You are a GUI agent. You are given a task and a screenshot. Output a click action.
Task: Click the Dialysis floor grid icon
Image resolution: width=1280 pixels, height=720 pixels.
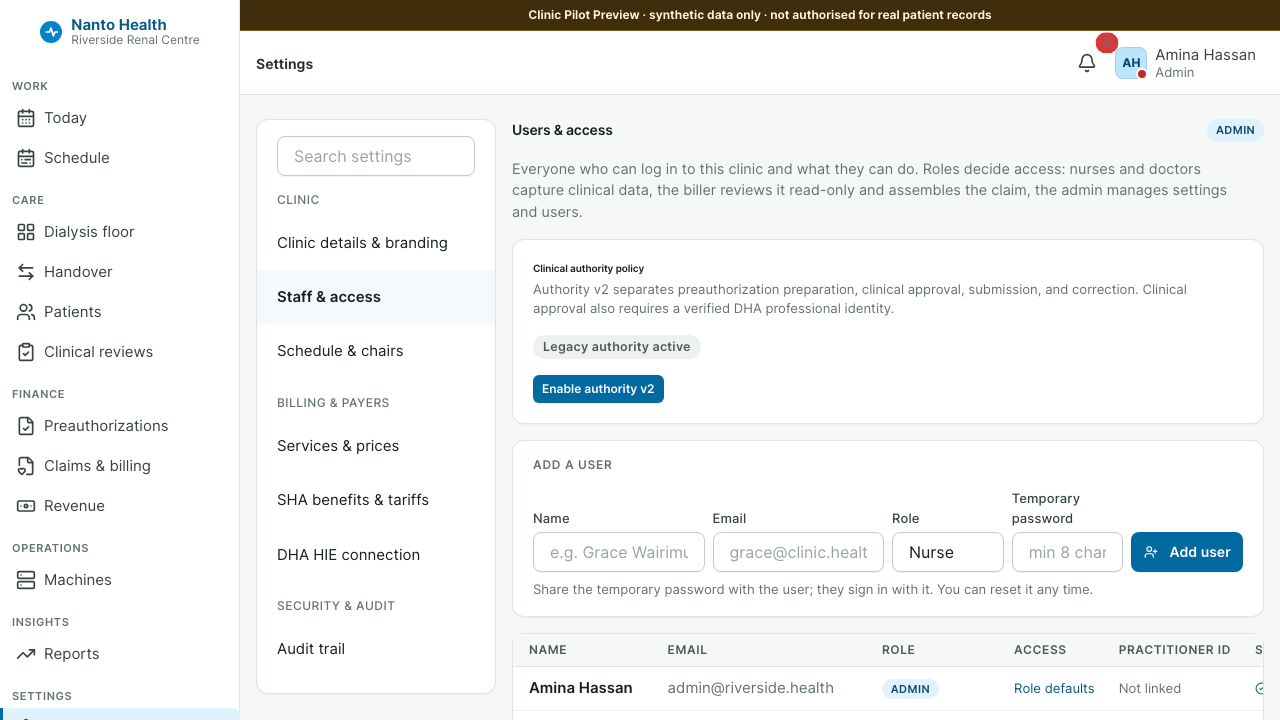click(26, 232)
